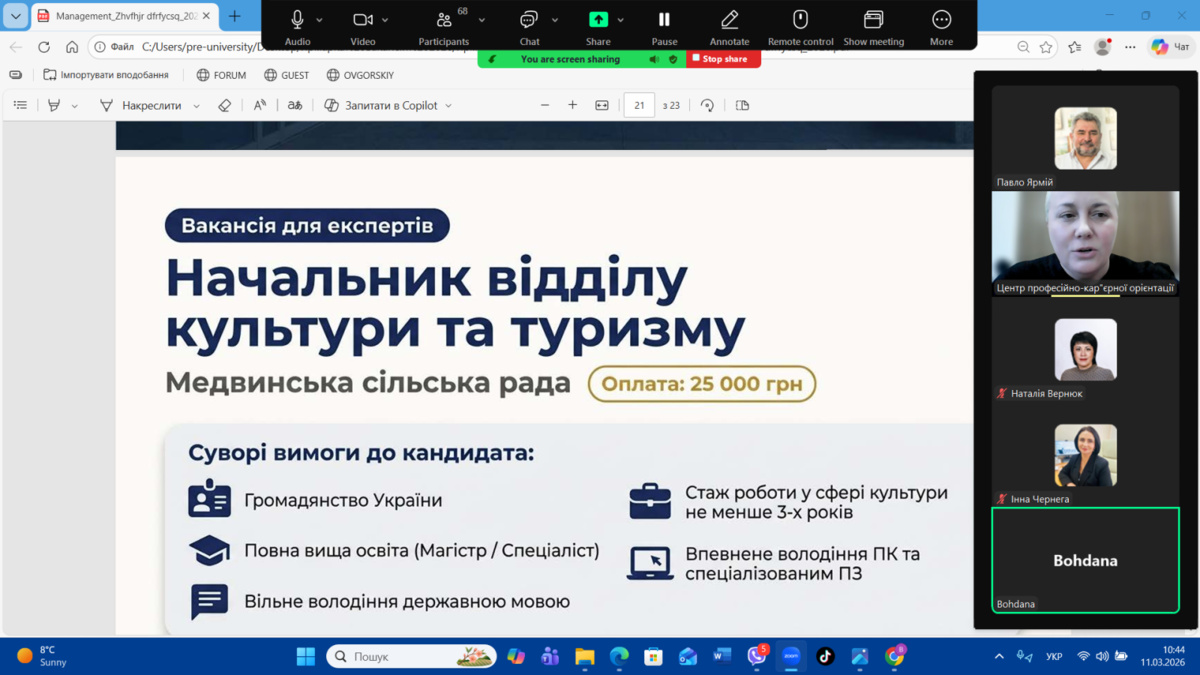Open the FORUM bookmark
The width and height of the screenshot is (1200, 675).
click(221, 75)
